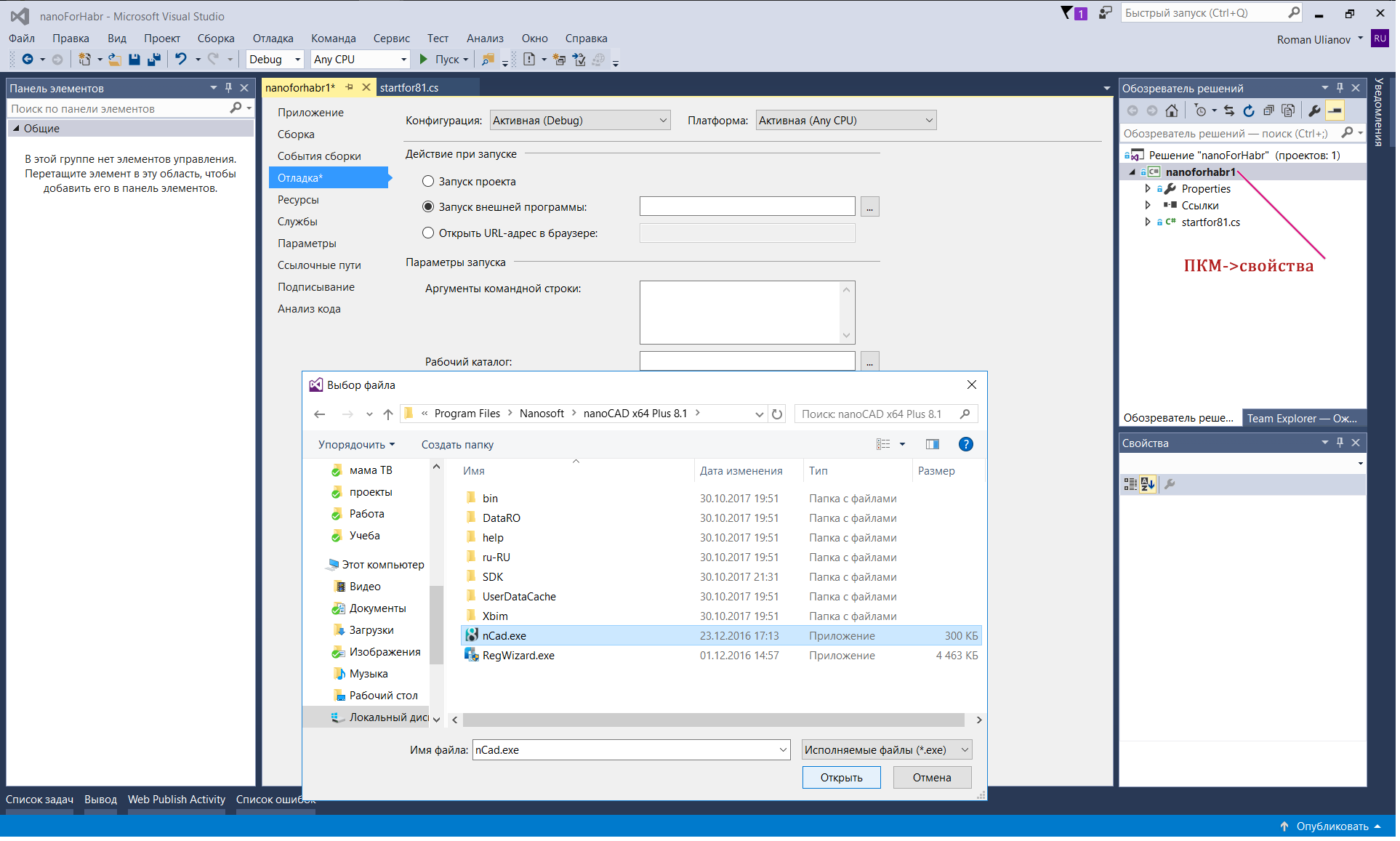
Task: Click Создать папку in the file dialog
Action: tap(457, 445)
